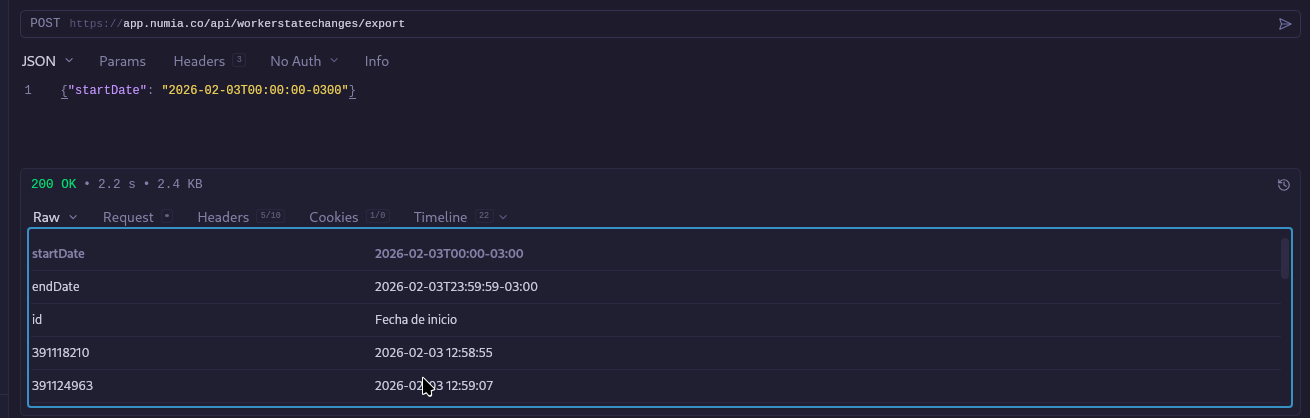Select POST method in the URL bar
1310x418 pixels.
45,23
